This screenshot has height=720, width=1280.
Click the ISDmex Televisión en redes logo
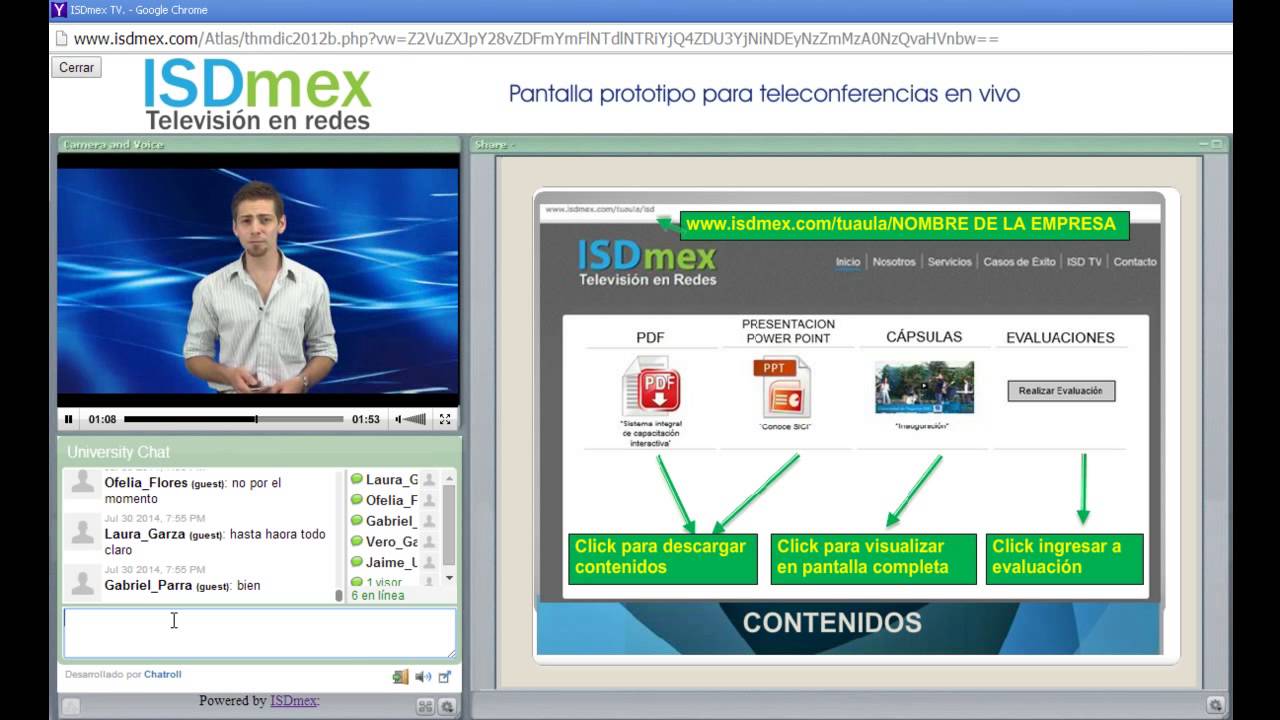257,95
